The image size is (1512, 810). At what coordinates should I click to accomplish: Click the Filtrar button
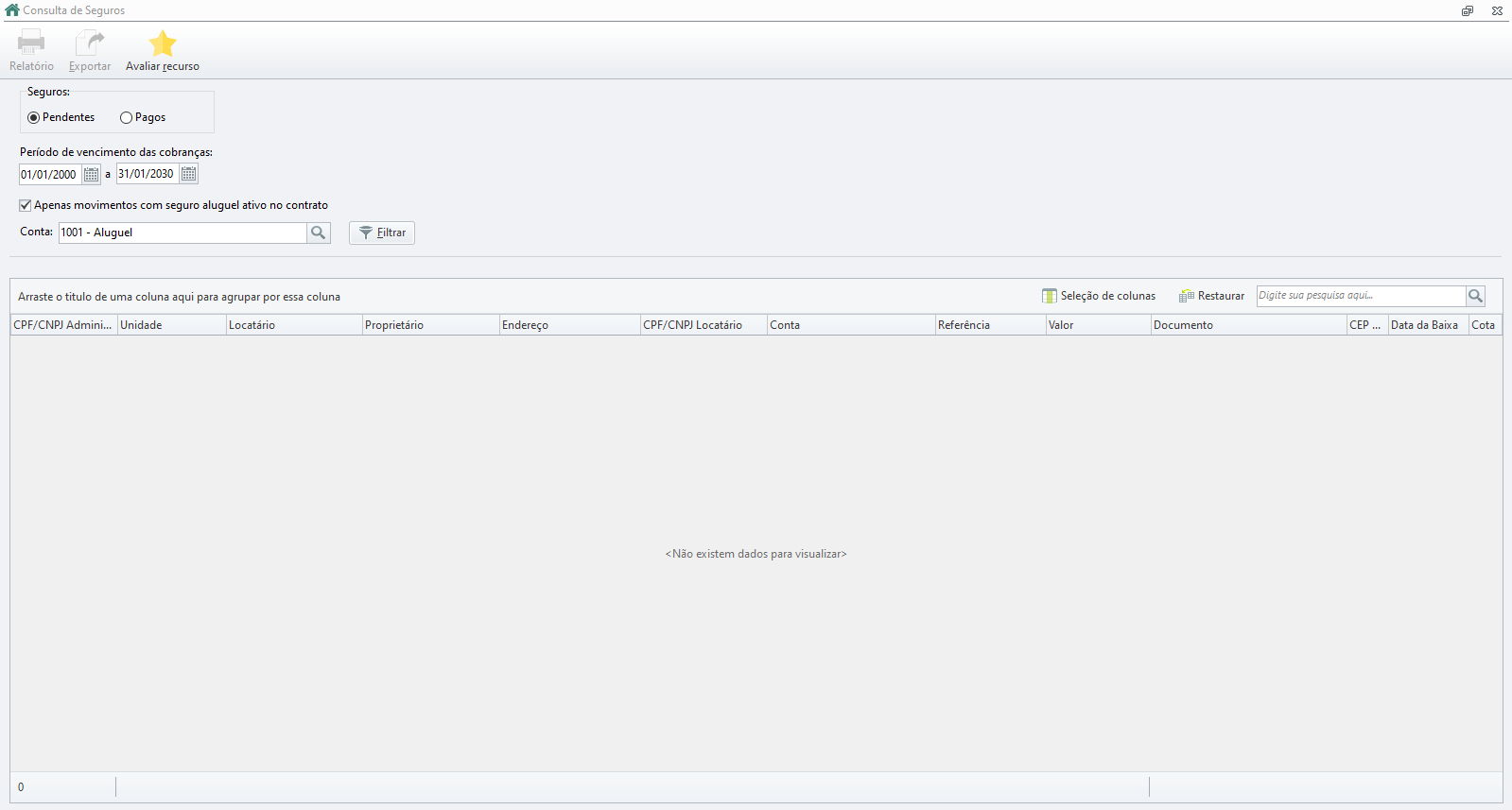[x=382, y=233]
